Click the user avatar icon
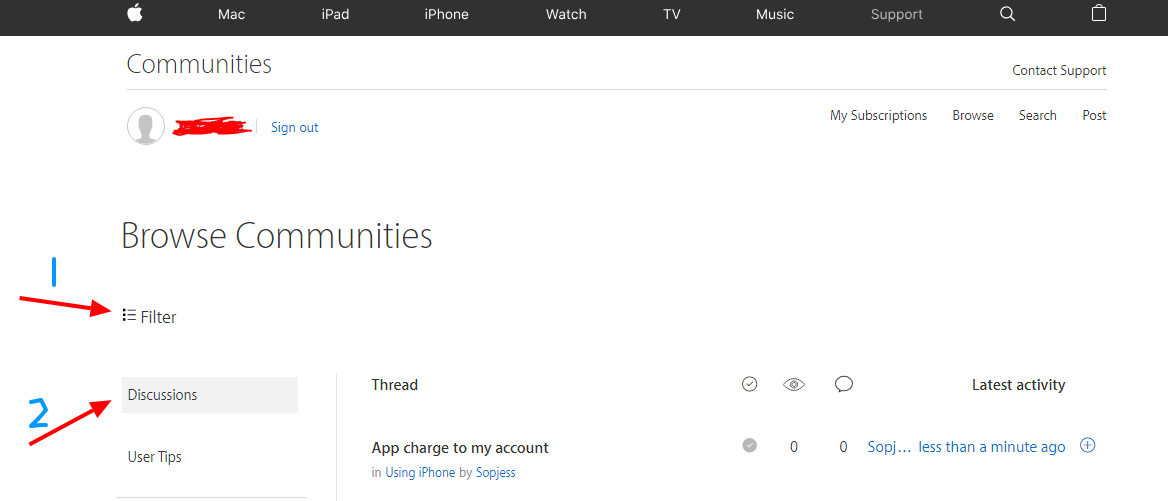Viewport: 1168px width, 501px height. click(146, 126)
